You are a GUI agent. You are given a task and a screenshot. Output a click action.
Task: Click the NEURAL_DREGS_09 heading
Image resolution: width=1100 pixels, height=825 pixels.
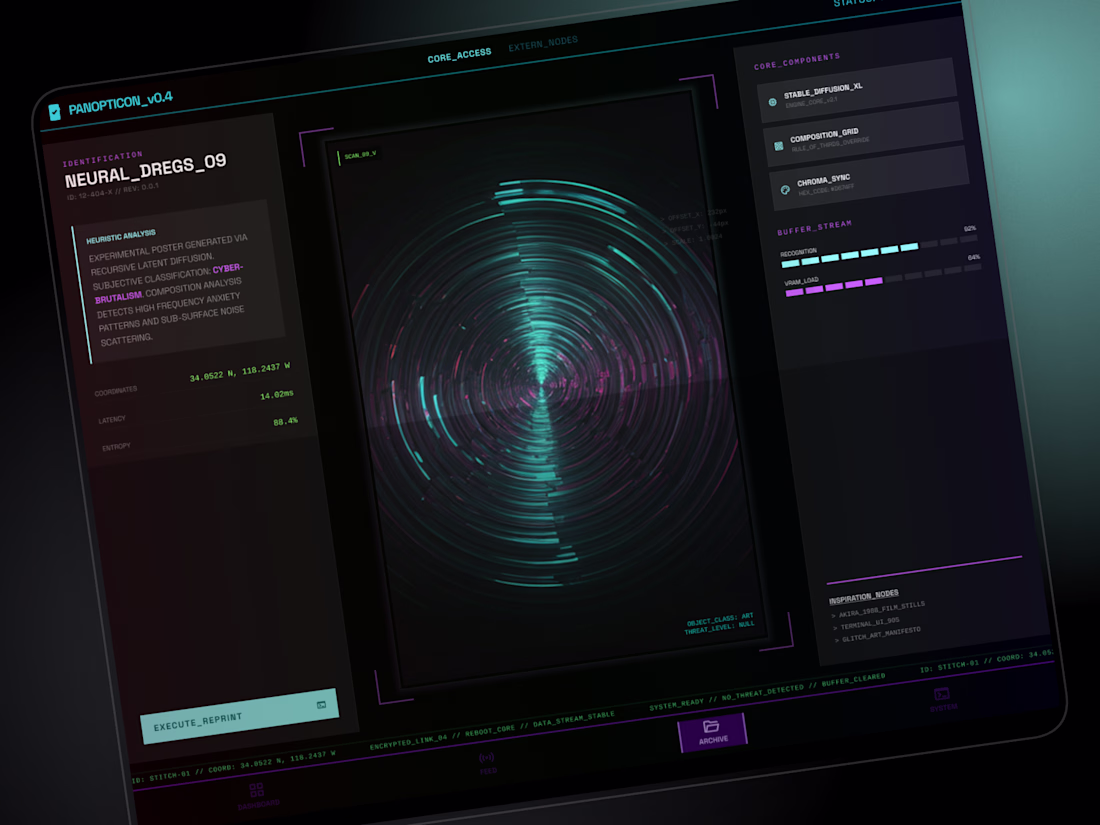(146, 170)
